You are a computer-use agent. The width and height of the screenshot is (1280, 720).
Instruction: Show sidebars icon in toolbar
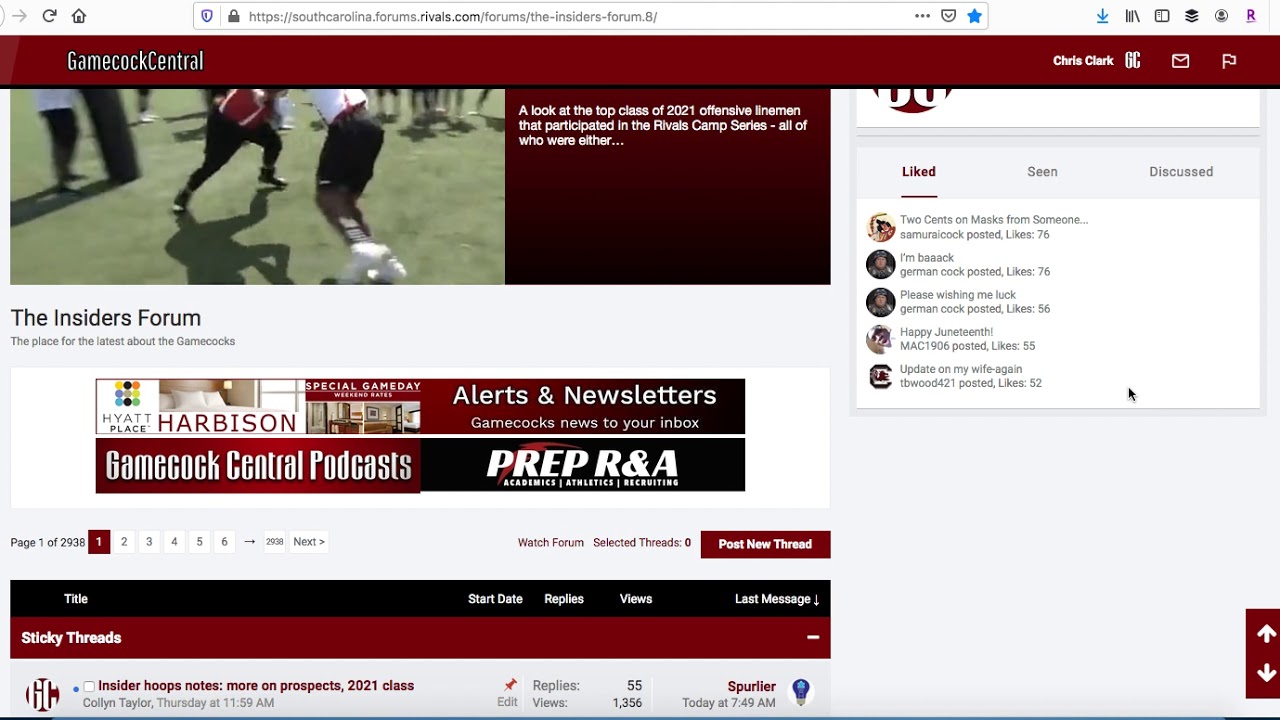click(x=1162, y=16)
